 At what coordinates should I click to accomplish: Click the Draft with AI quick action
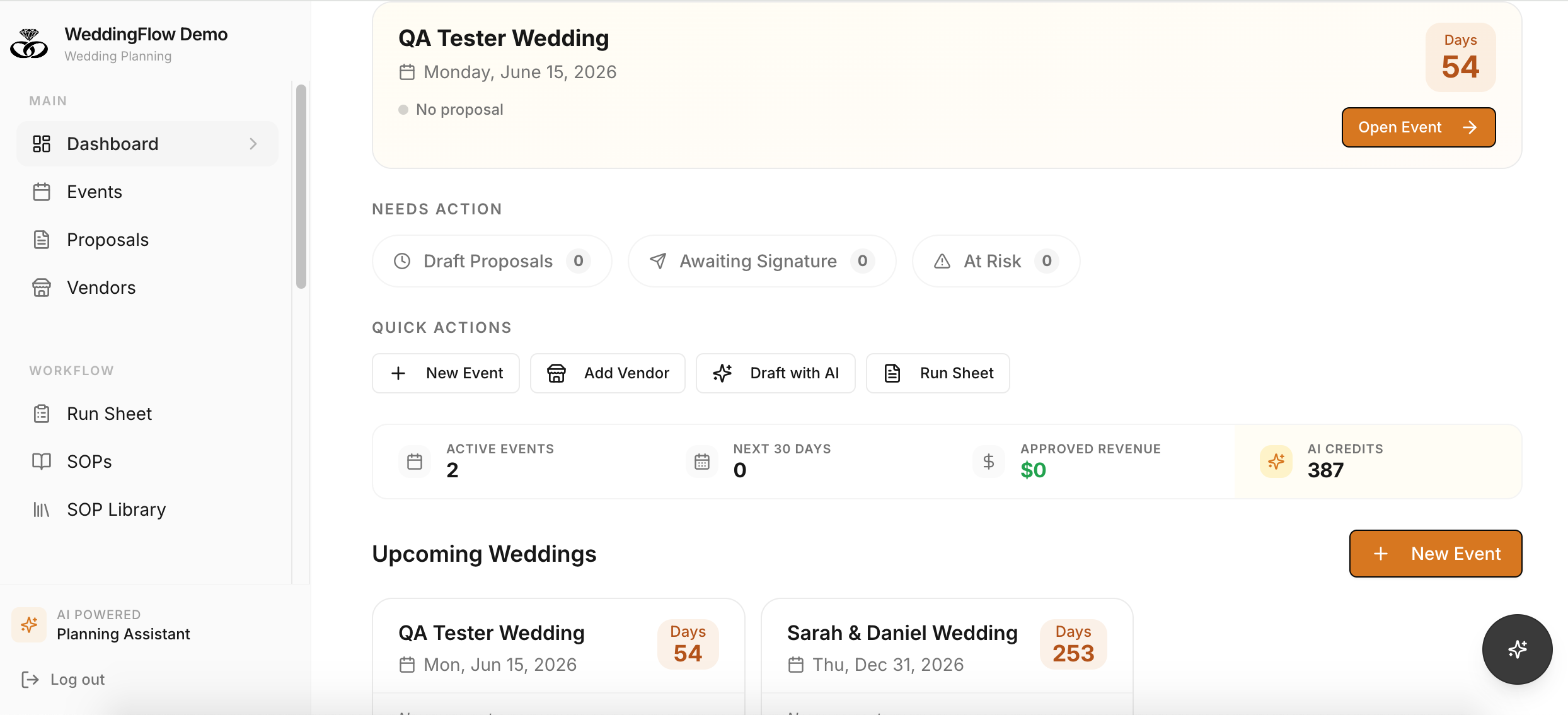pyautogui.click(x=776, y=373)
